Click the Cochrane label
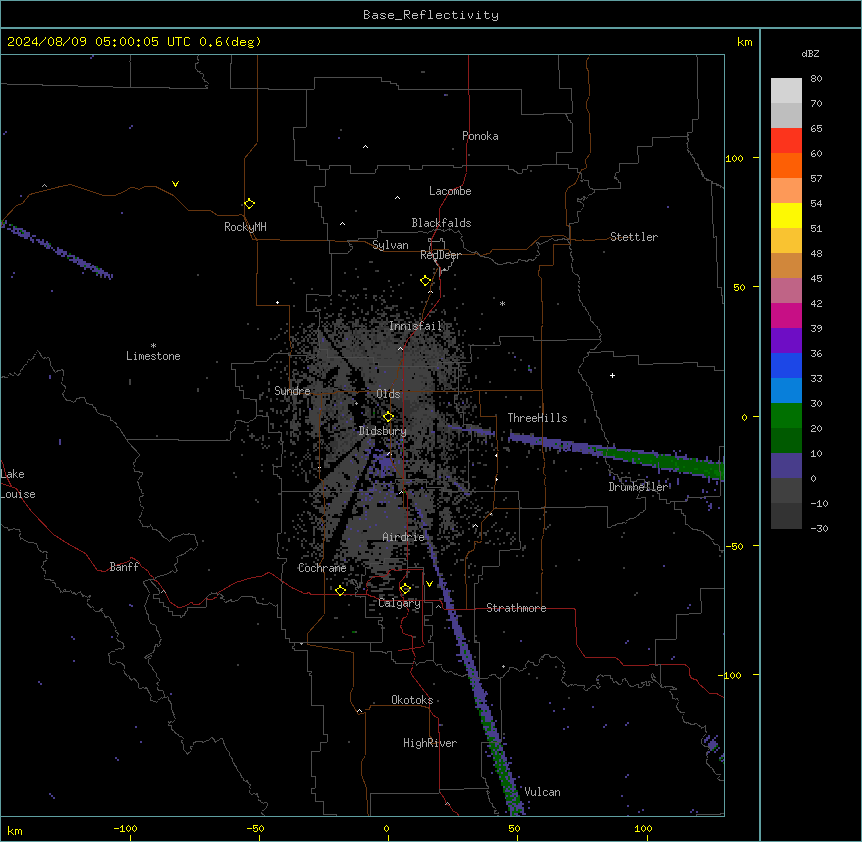 tap(322, 568)
